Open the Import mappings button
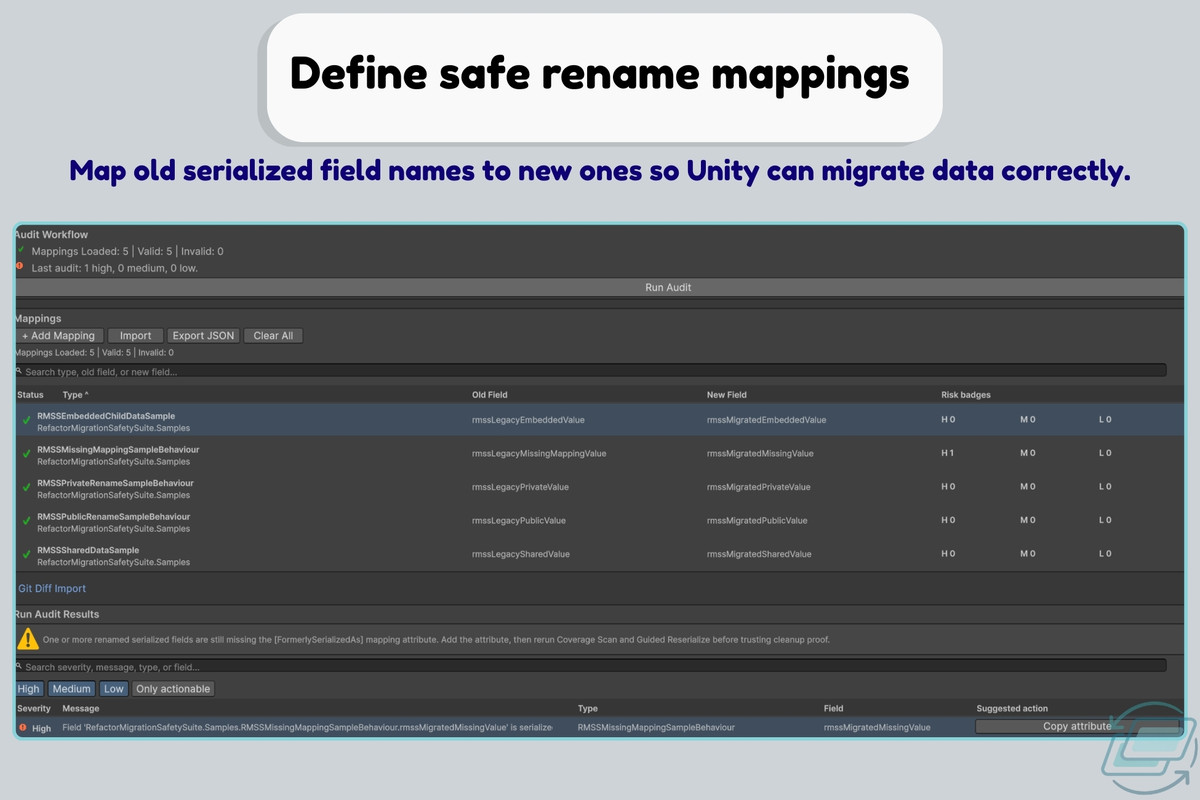The width and height of the screenshot is (1200, 800). pyautogui.click(x=136, y=336)
